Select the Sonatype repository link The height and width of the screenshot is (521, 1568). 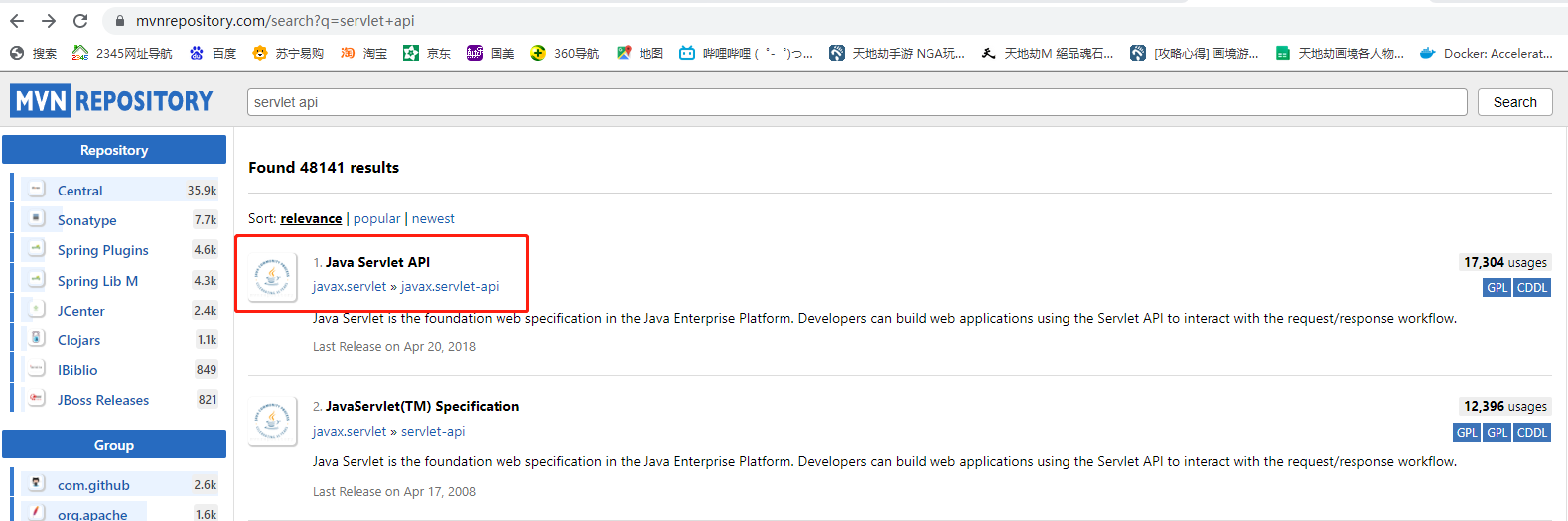[x=87, y=220]
